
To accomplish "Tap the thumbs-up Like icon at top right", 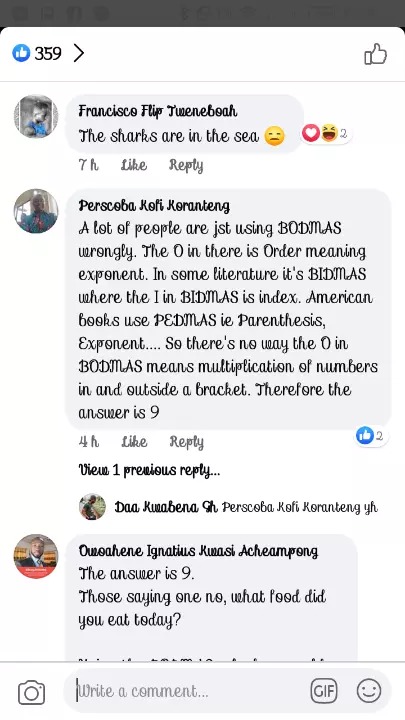I will pos(376,55).
